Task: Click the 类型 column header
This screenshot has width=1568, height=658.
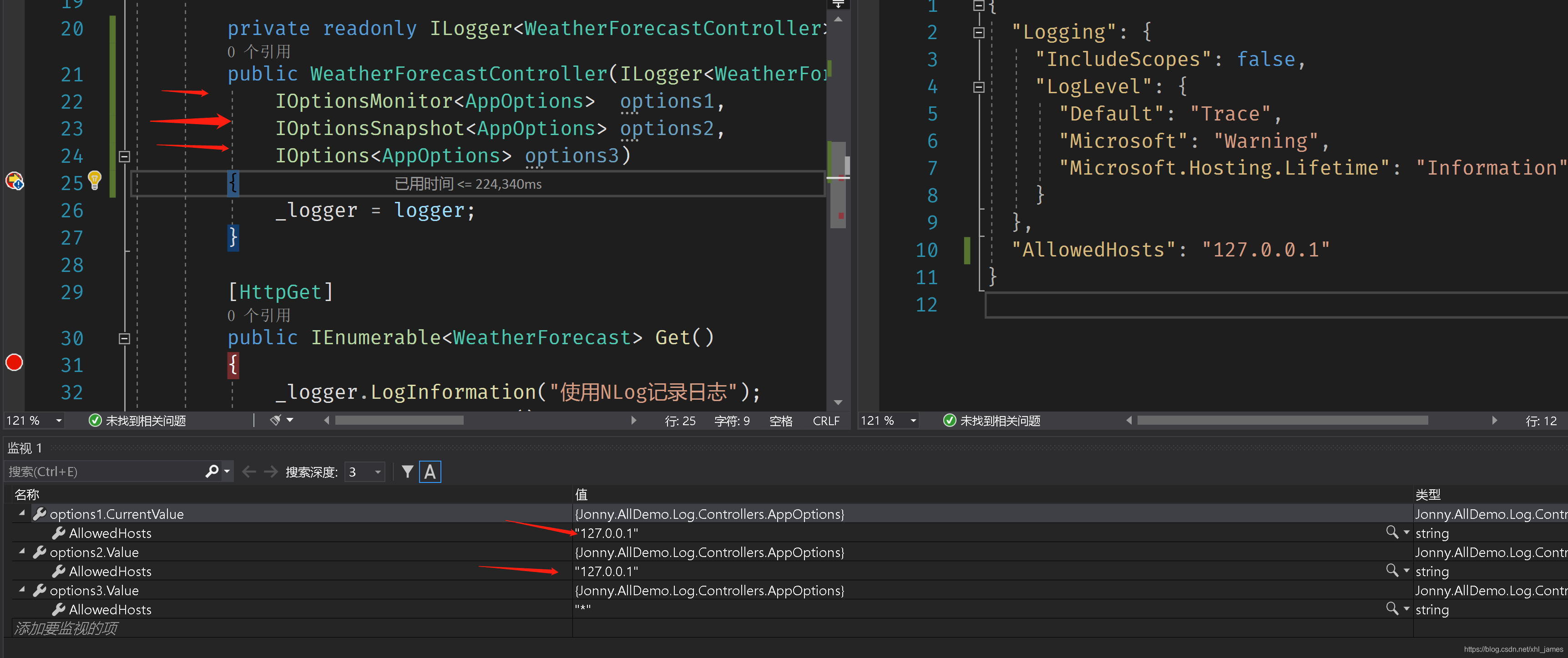Action: click(1428, 494)
